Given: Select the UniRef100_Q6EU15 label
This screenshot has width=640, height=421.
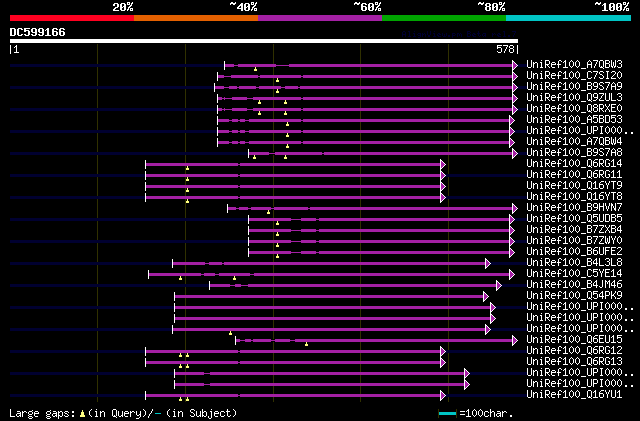Looking at the screenshot, I should coord(574,339).
